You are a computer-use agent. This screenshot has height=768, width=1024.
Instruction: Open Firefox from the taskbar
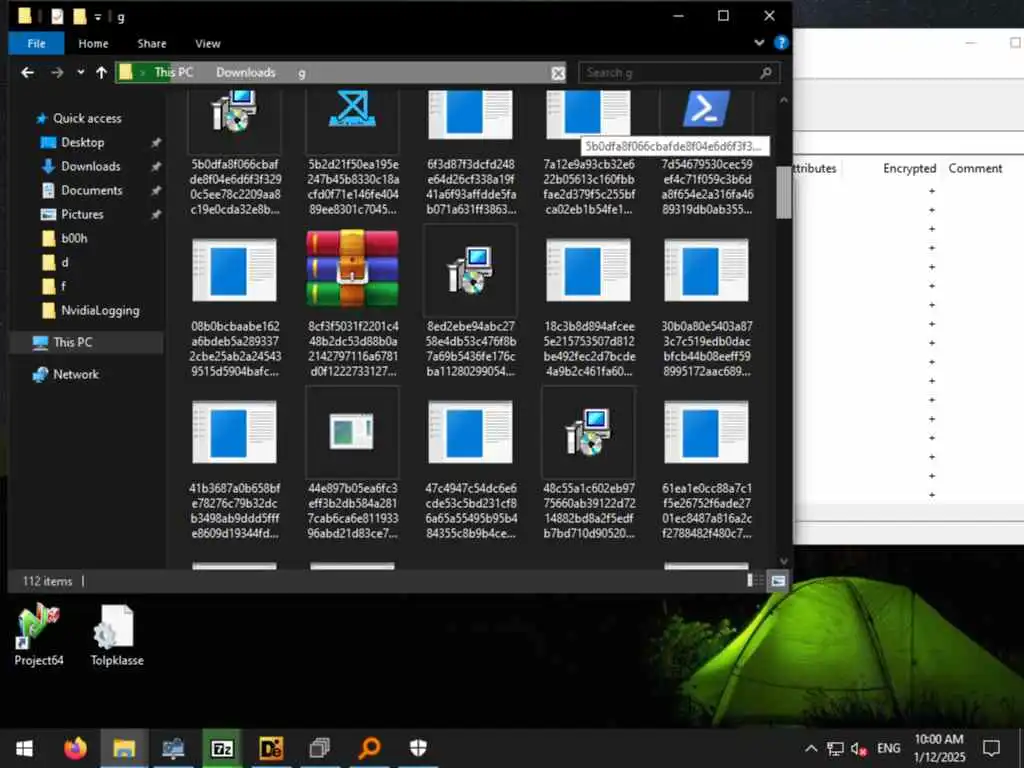click(x=75, y=748)
